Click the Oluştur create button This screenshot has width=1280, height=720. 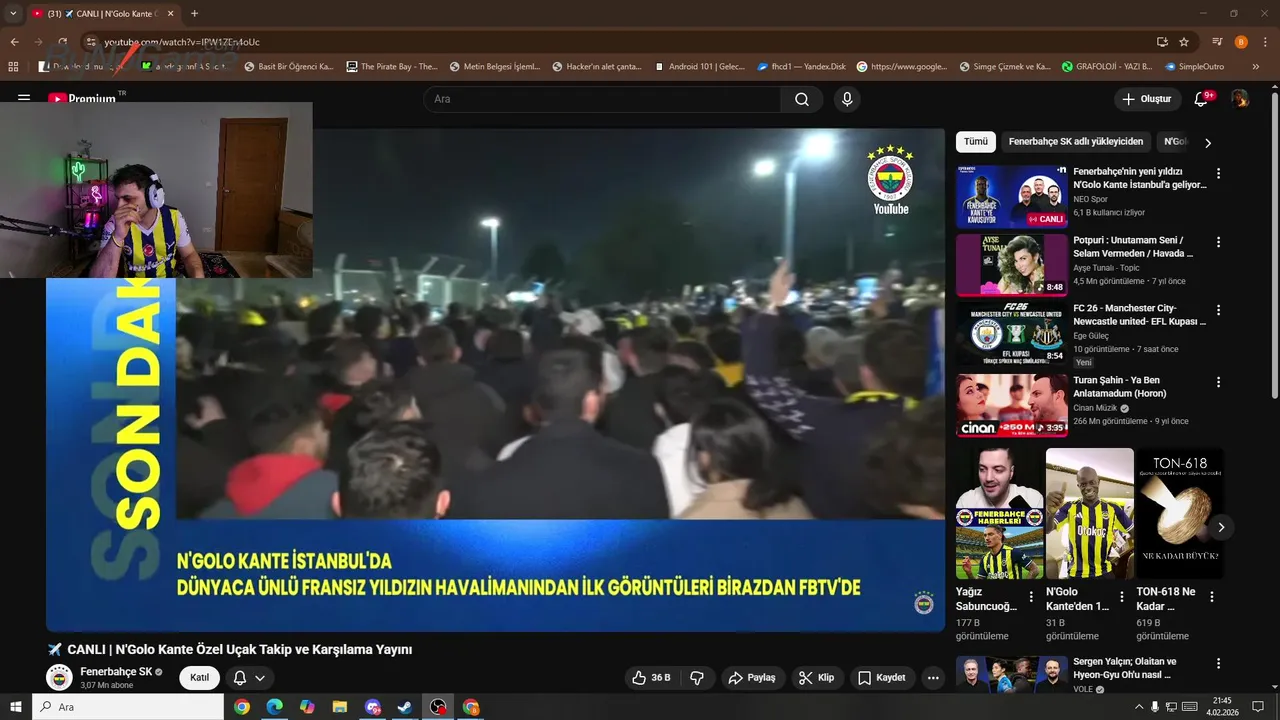(x=1148, y=99)
